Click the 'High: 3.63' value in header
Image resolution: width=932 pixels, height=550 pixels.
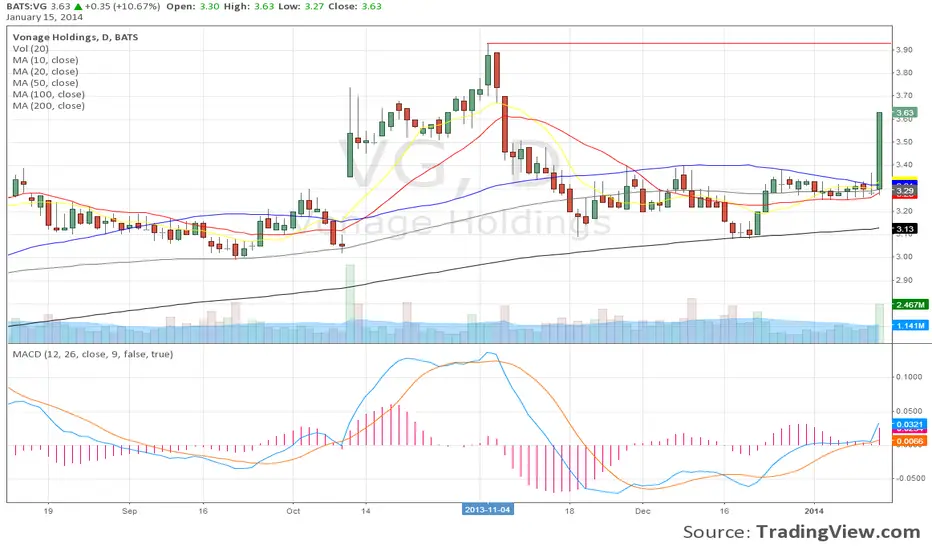[x=249, y=7]
